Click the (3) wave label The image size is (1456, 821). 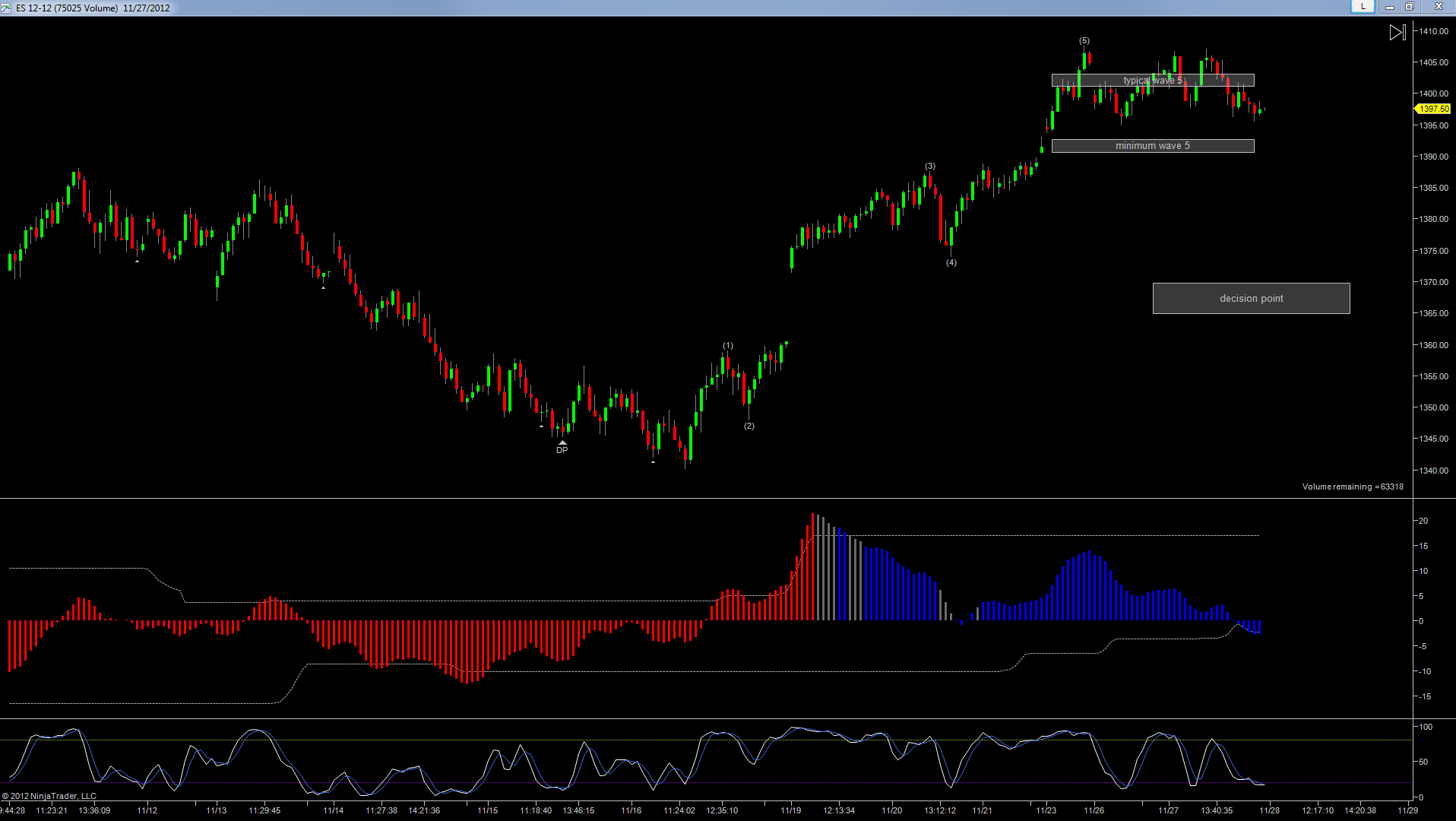point(930,166)
